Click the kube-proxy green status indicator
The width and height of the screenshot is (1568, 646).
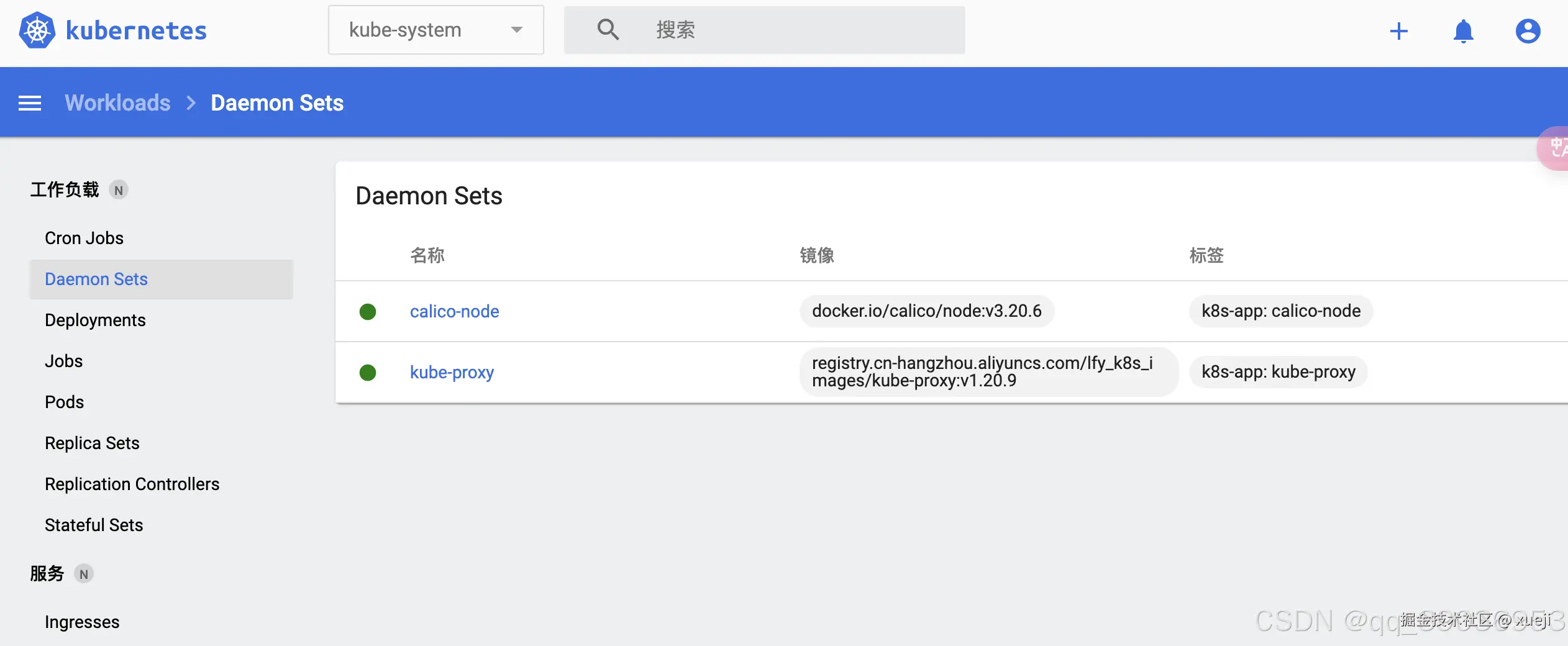coord(368,372)
